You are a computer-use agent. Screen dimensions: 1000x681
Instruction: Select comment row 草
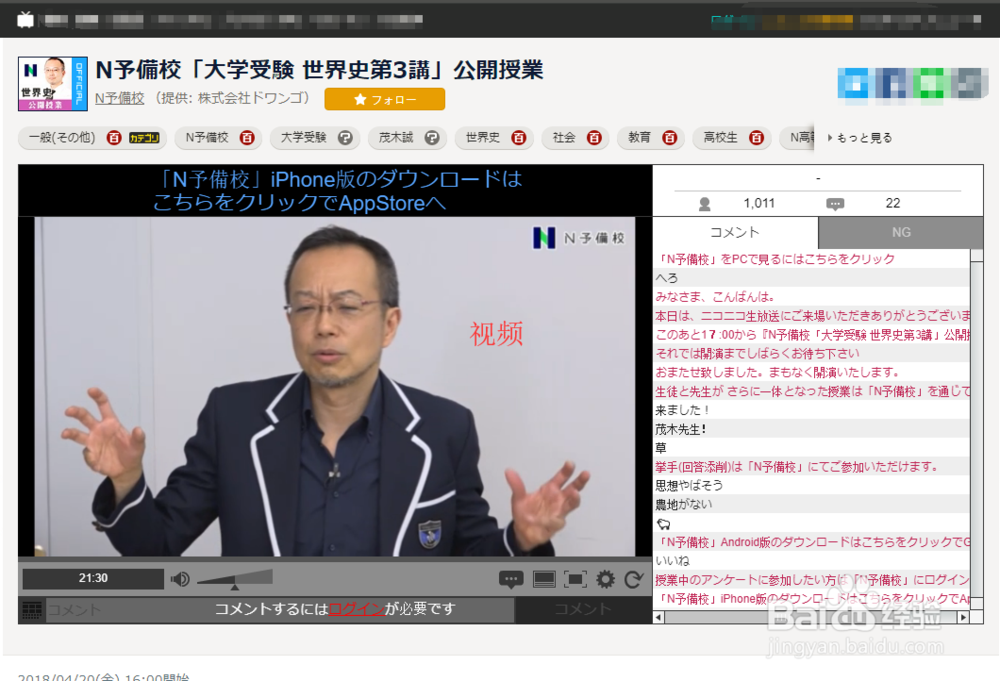811,448
